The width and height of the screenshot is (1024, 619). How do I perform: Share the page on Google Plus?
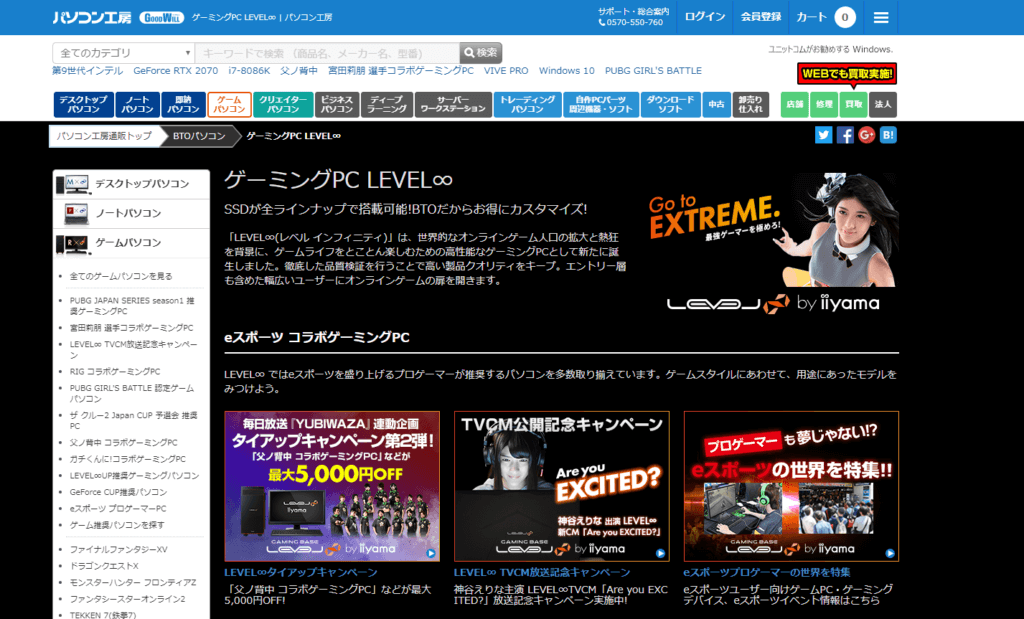pyautogui.click(x=867, y=135)
